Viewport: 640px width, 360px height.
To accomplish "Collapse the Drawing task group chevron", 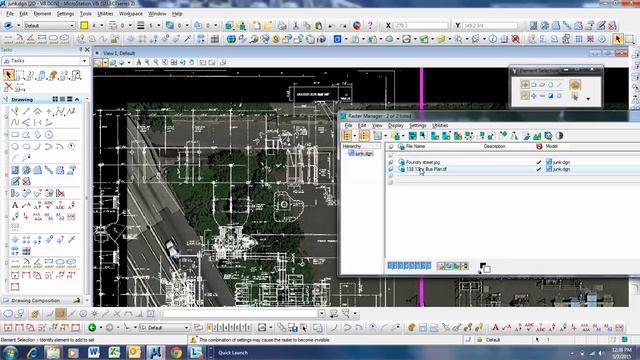I will click(x=77, y=100).
